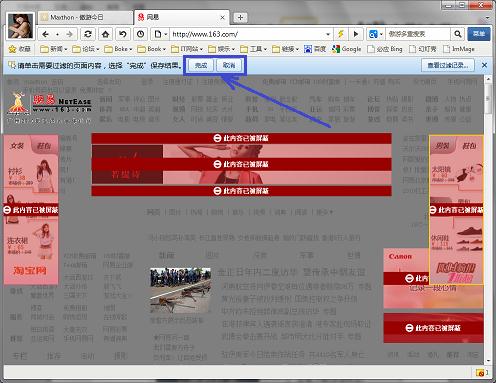Open the history clock icon
This screenshot has height=383, width=496.
click(141, 34)
